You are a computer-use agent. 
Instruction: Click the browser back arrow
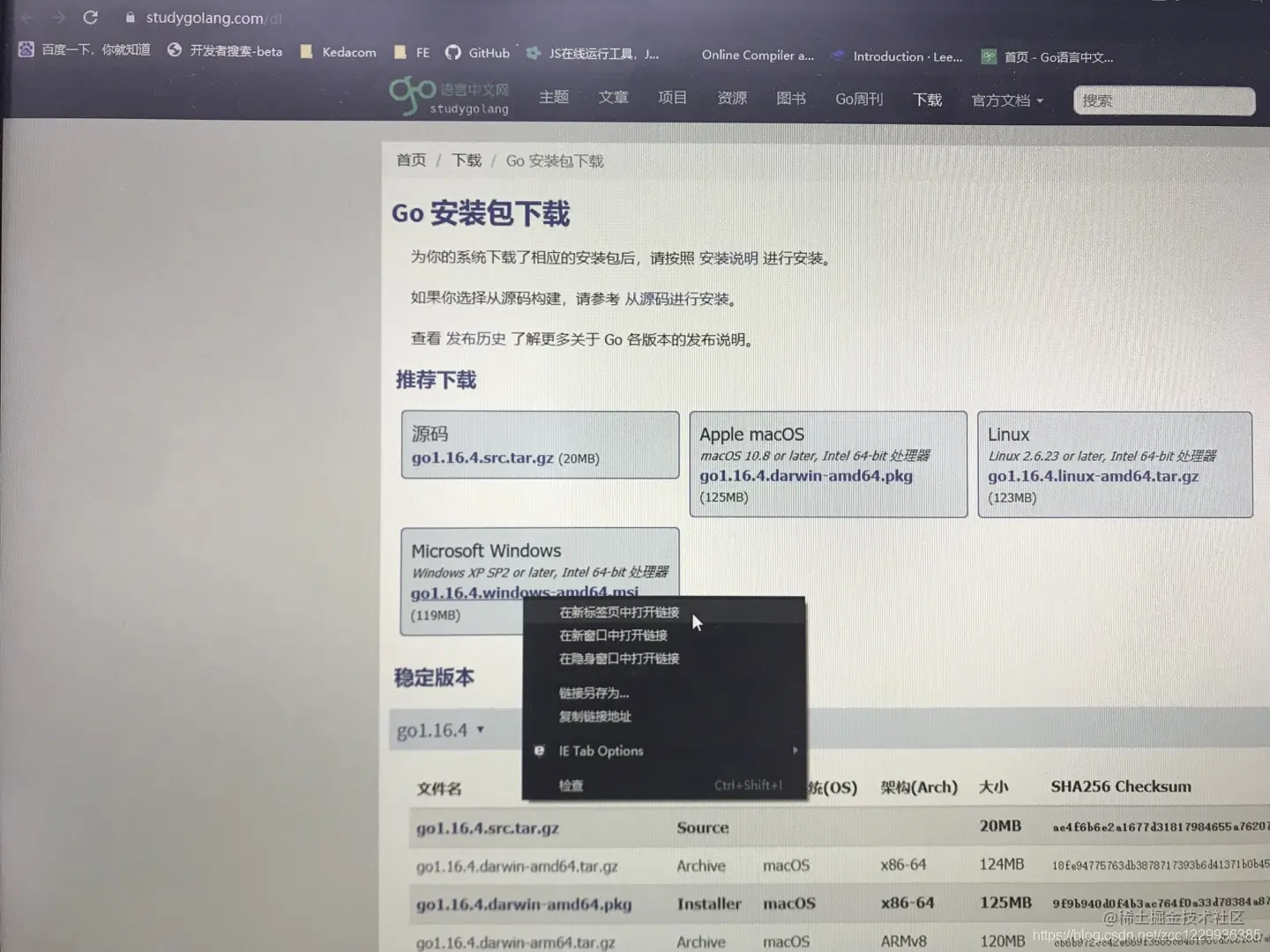pyautogui.click(x=26, y=16)
